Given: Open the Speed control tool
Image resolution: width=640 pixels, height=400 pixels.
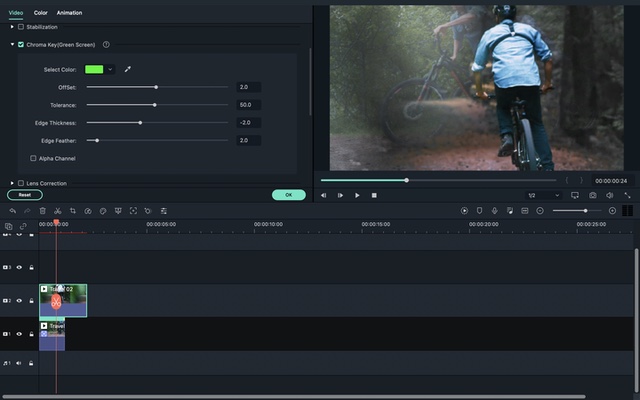Looking at the screenshot, I should pos(88,211).
